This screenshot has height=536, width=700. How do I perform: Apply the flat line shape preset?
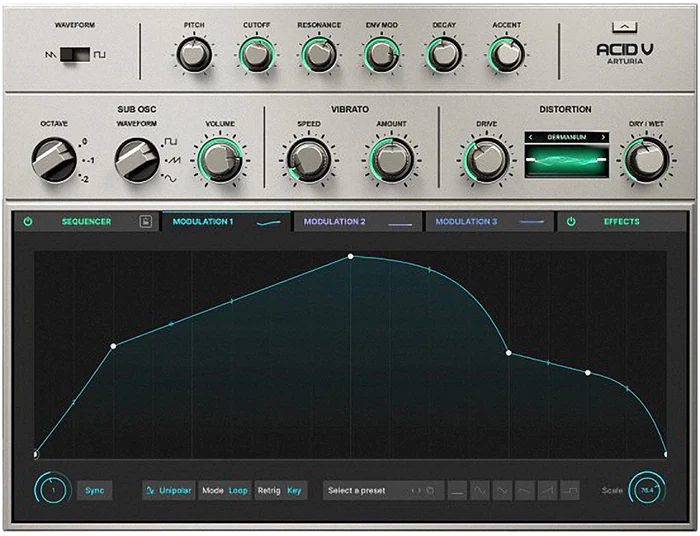coord(457,490)
